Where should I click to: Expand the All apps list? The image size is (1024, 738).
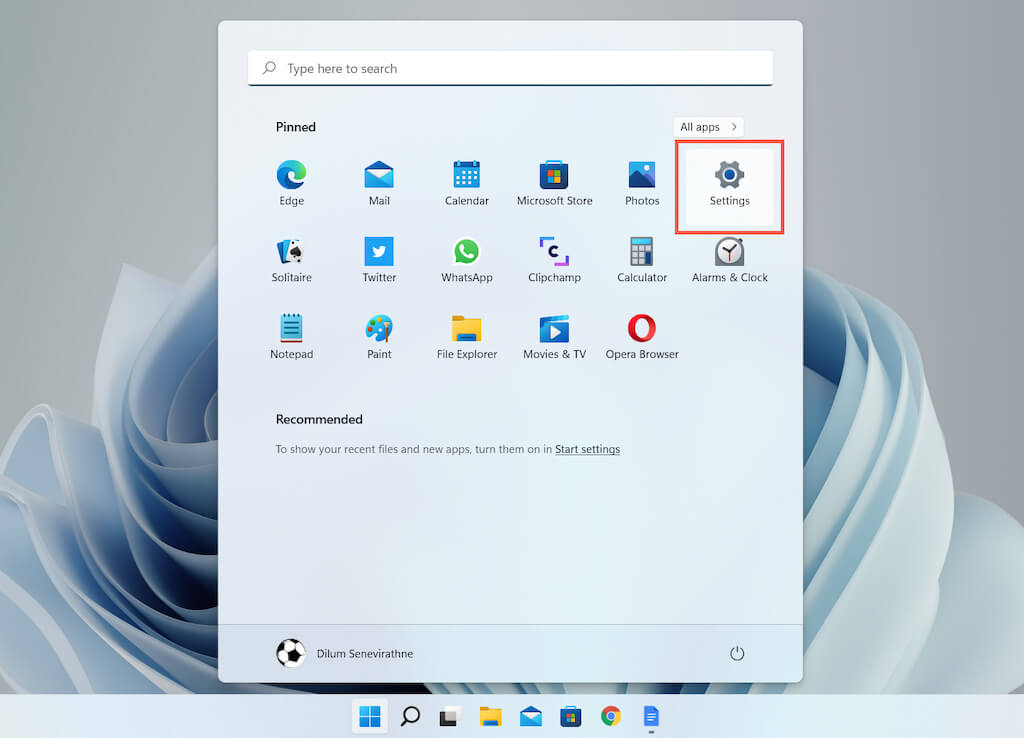709,127
